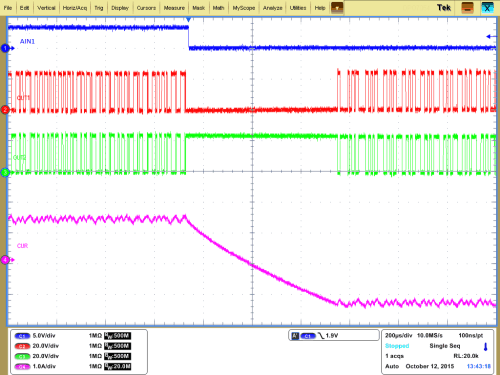Click the trigger level arrow on right edge
Image resolution: width=500 pixels, height=375 pixels.
[491, 37]
